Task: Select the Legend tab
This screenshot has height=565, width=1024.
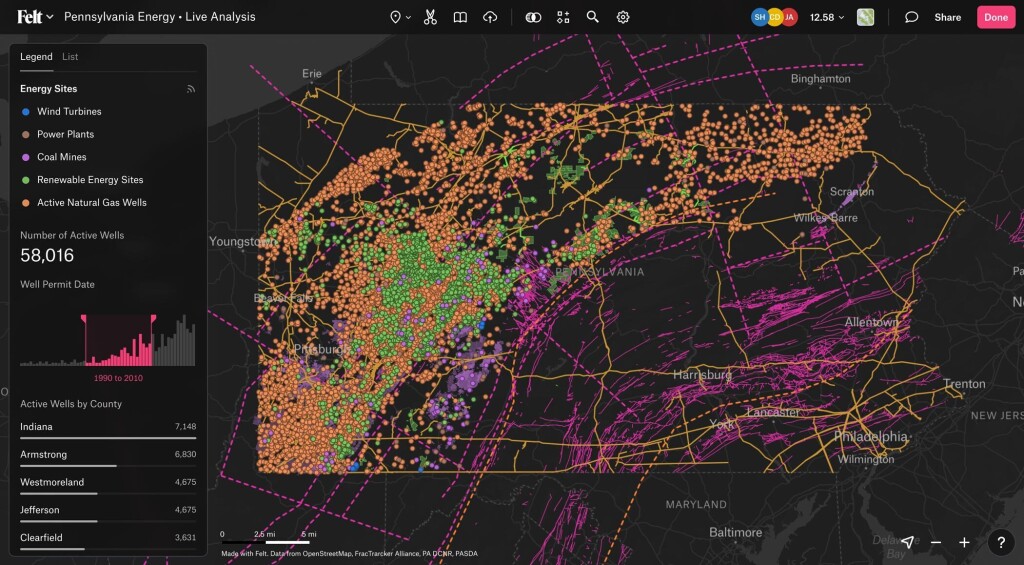Action: click(x=36, y=57)
